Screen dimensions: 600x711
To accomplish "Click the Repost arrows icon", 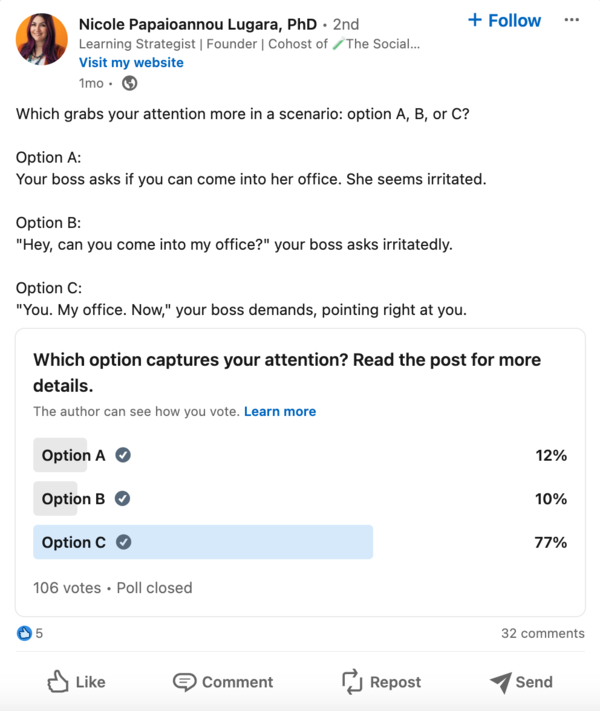I will pos(352,682).
